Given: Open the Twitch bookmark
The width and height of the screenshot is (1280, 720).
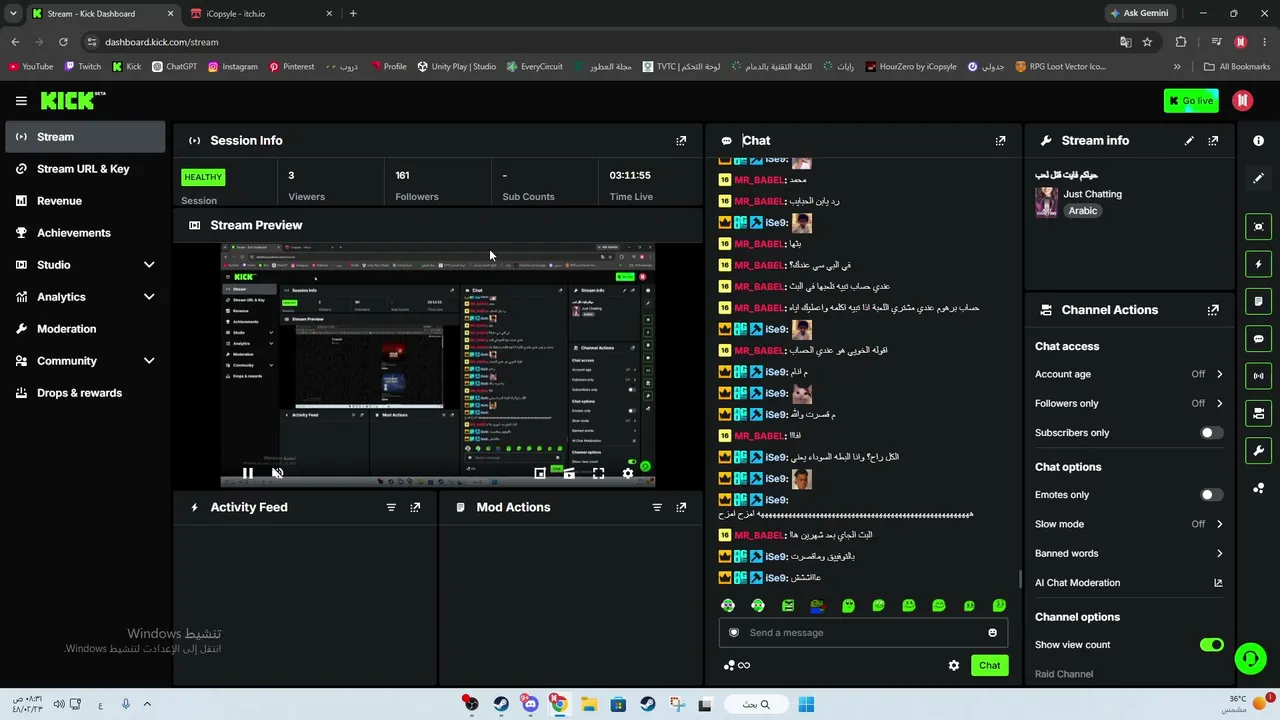Looking at the screenshot, I should coord(83,67).
